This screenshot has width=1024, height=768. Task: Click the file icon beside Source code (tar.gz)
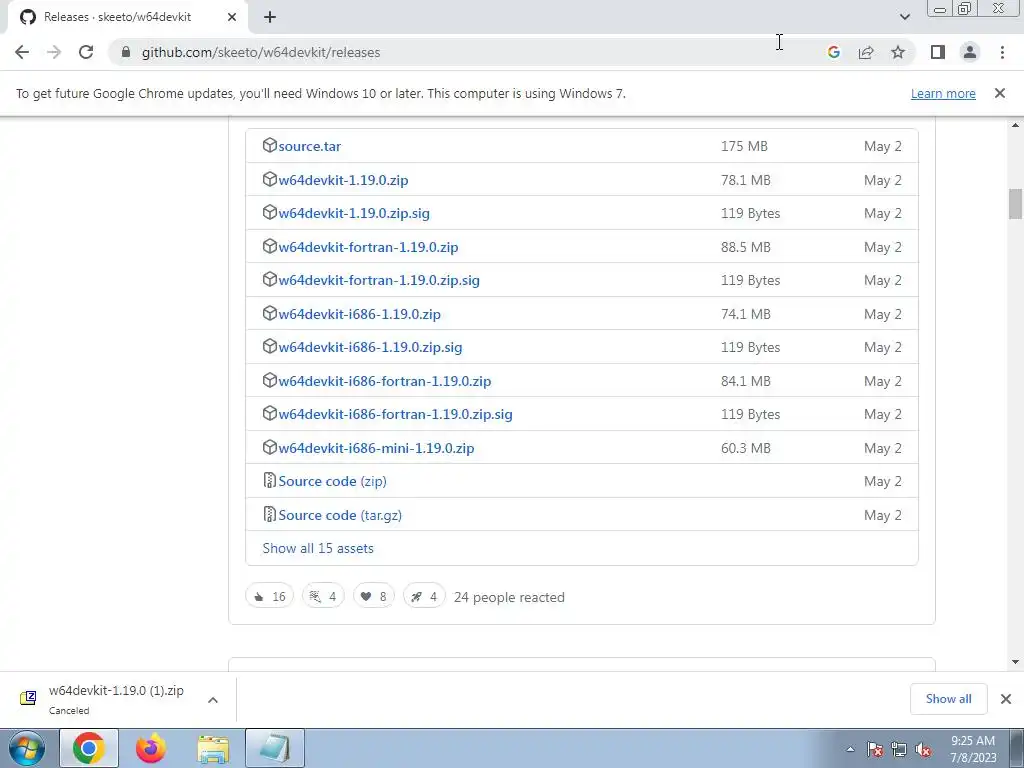(x=270, y=515)
